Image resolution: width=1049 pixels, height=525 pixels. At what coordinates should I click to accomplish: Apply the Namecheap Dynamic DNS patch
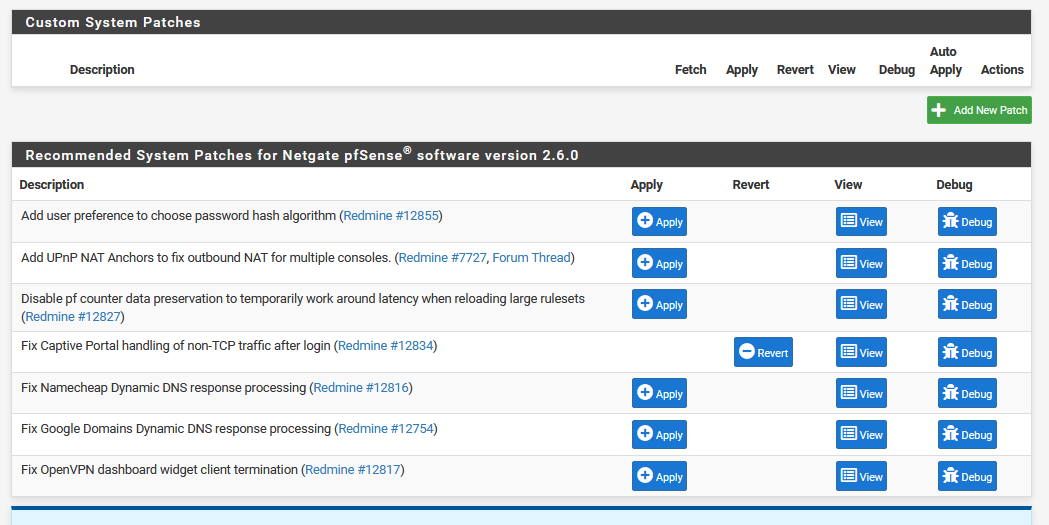pyautogui.click(x=659, y=393)
